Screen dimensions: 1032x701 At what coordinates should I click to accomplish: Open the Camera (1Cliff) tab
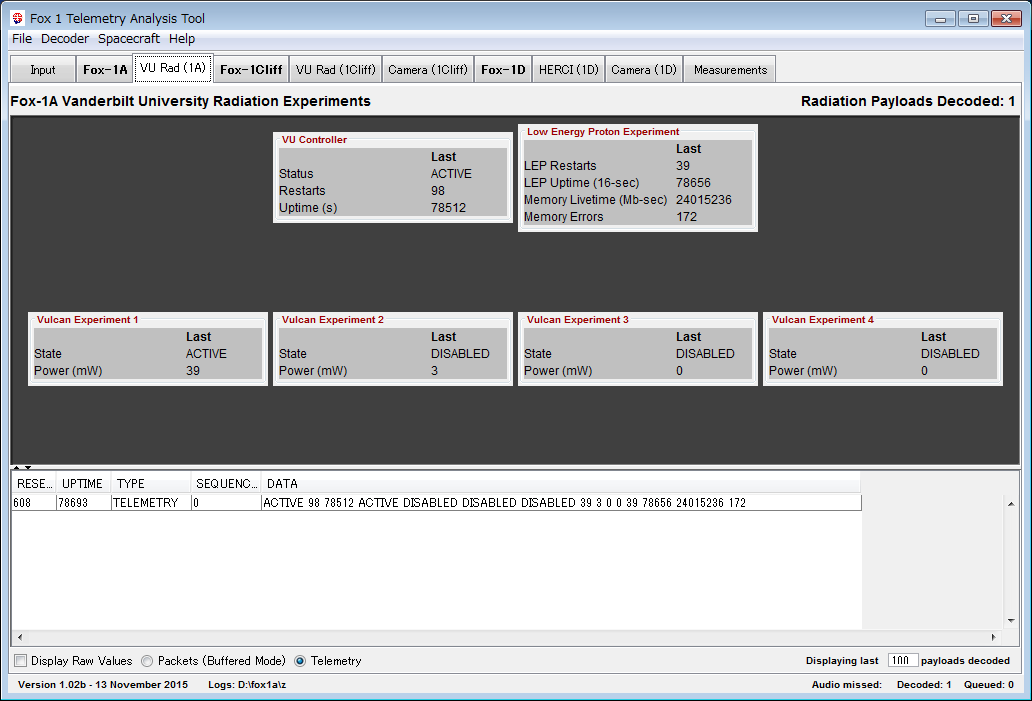point(428,70)
